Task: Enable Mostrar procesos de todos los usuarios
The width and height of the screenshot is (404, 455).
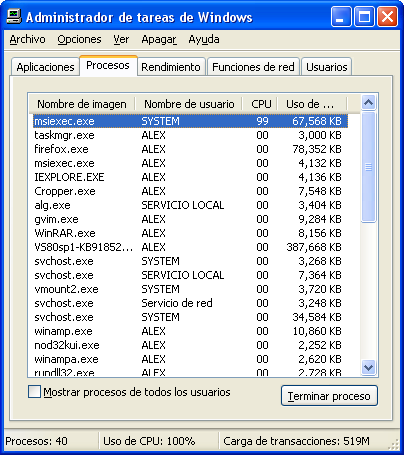Action: 34,392
